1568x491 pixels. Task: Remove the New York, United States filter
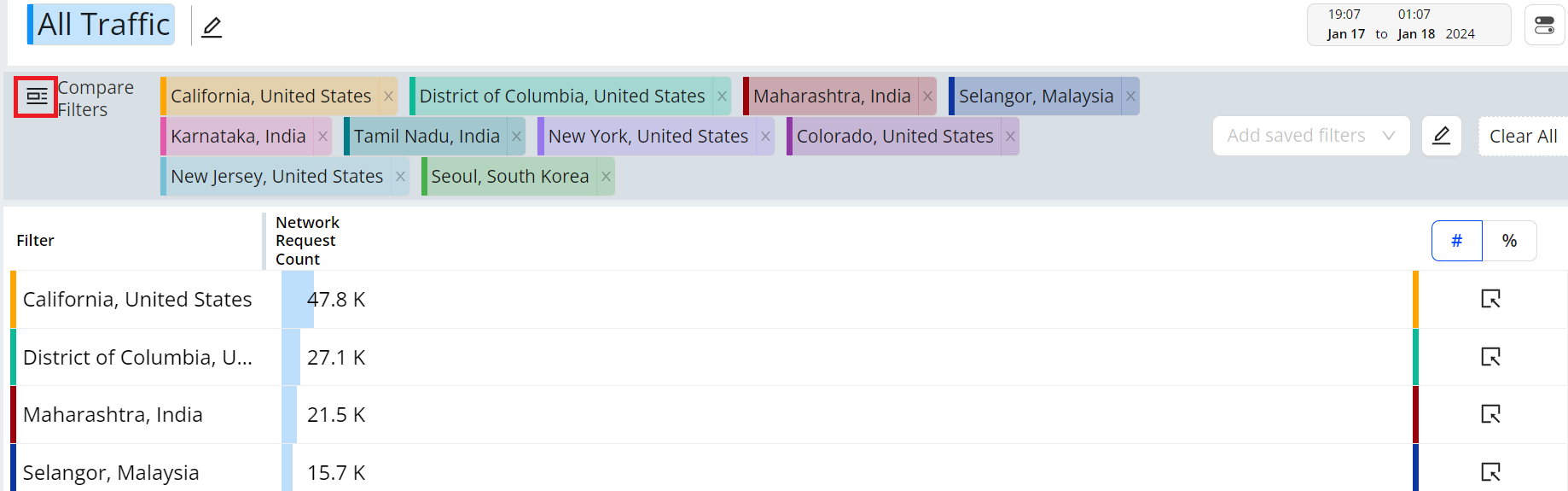[x=765, y=137]
